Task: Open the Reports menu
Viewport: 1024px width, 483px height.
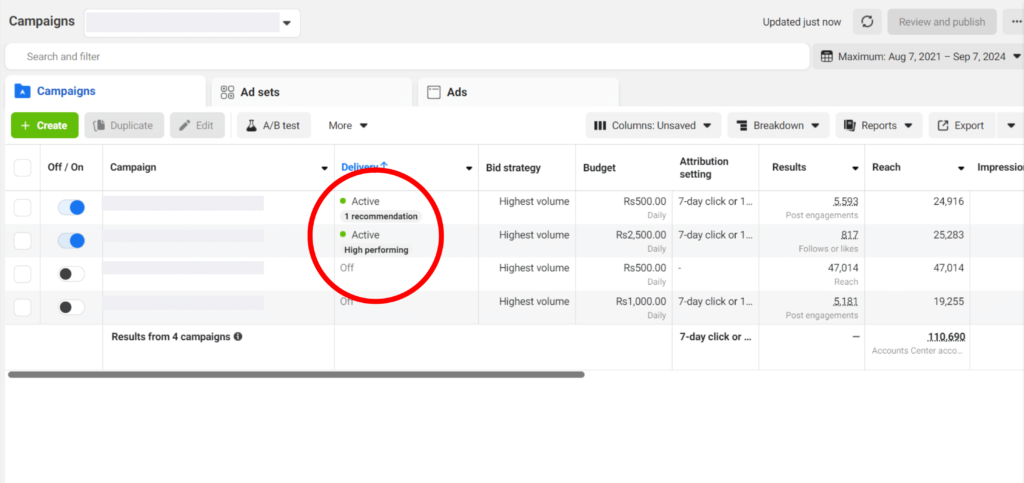Action: [x=879, y=125]
